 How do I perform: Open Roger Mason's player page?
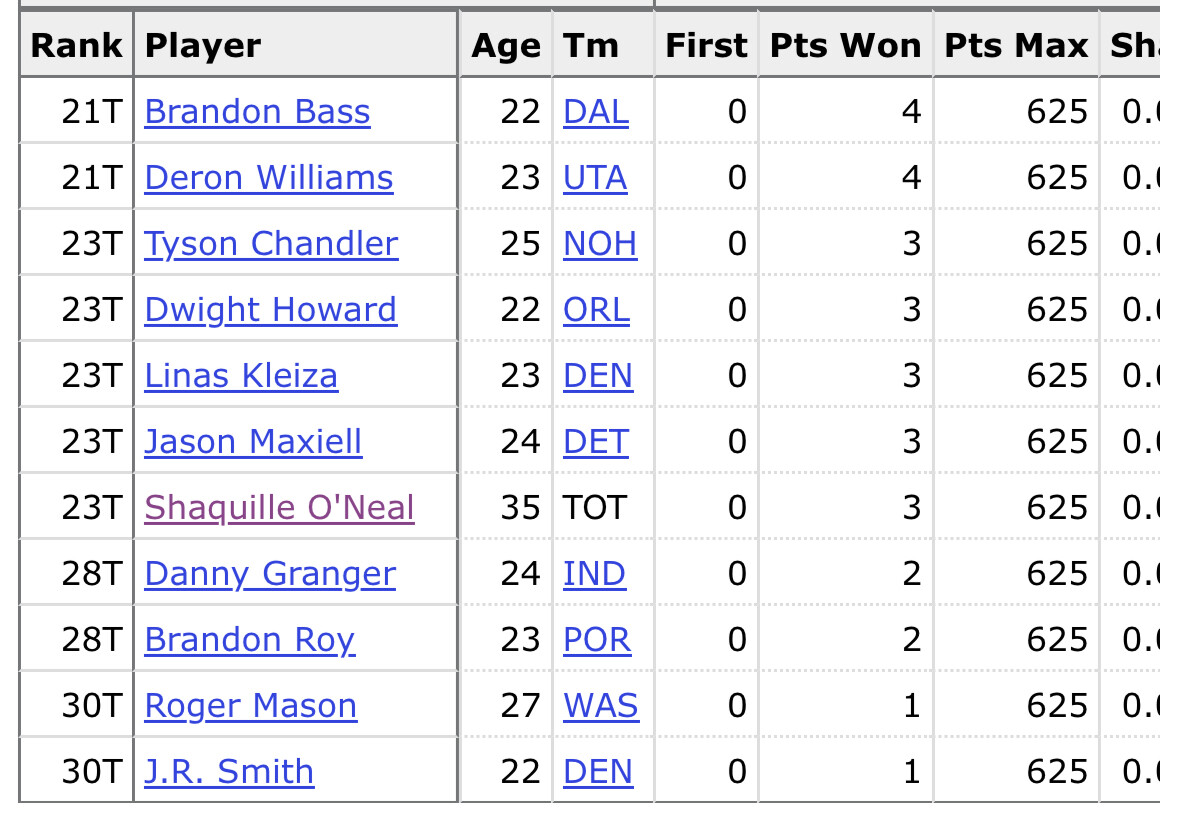click(250, 706)
